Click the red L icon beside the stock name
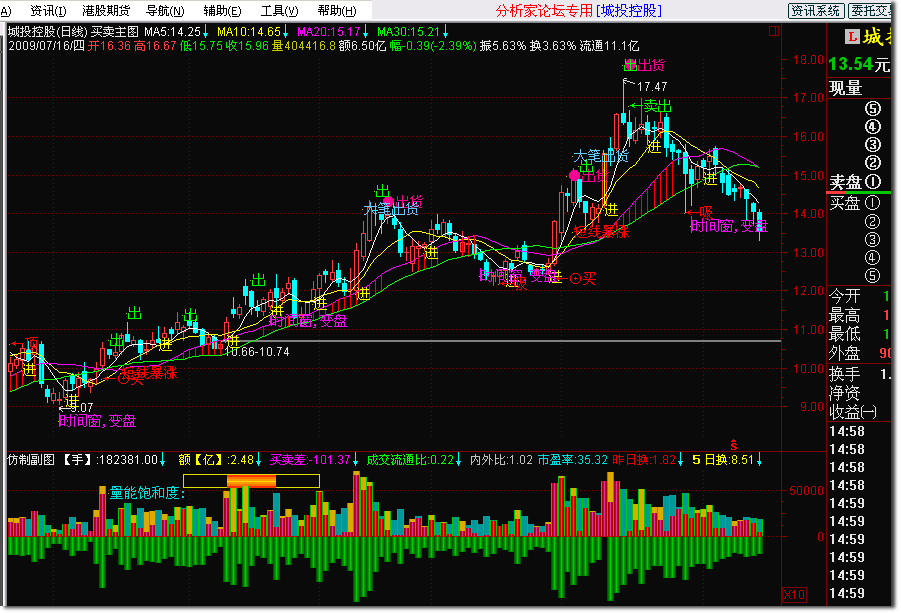 852,37
